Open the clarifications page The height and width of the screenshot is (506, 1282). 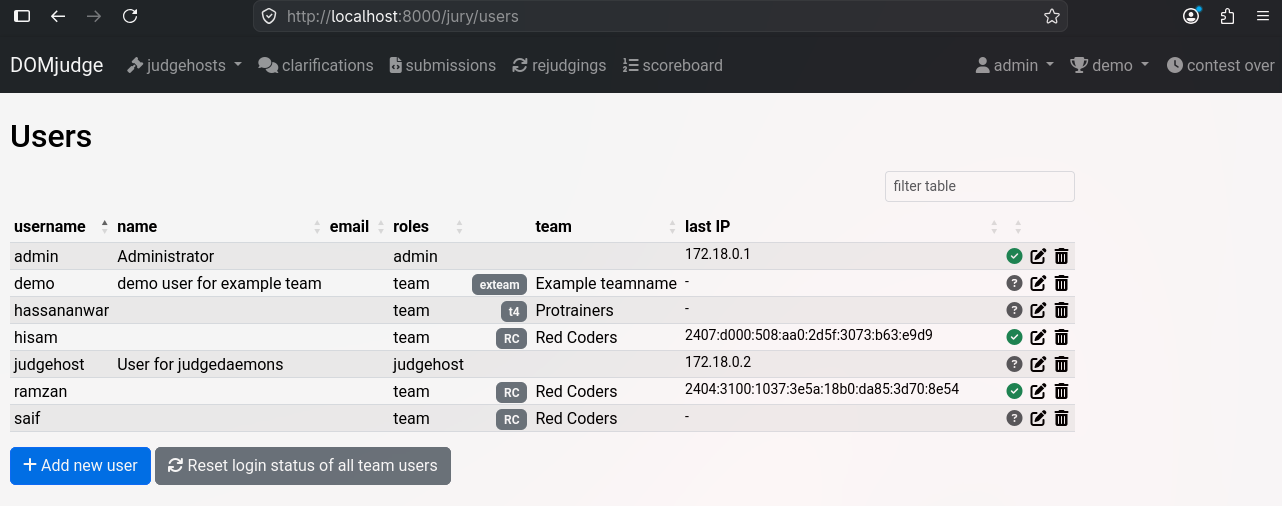click(316, 65)
